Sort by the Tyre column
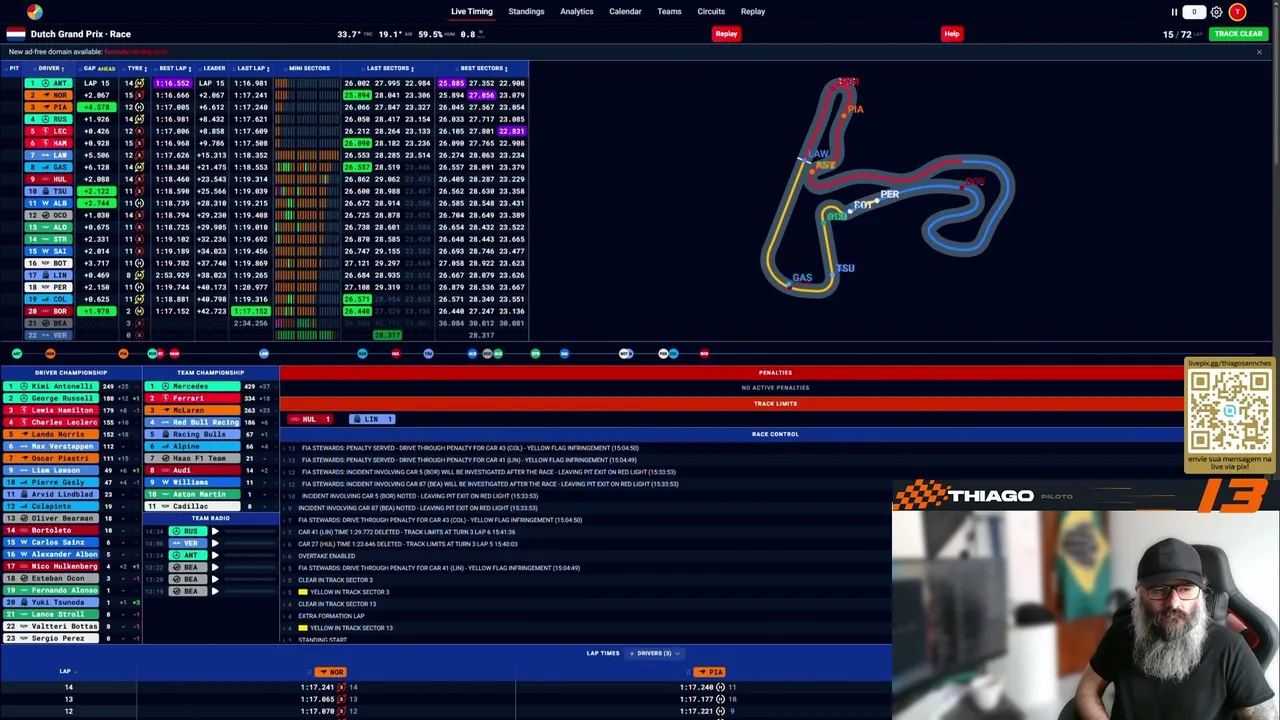Screen dimensions: 1280x720 coord(136,68)
